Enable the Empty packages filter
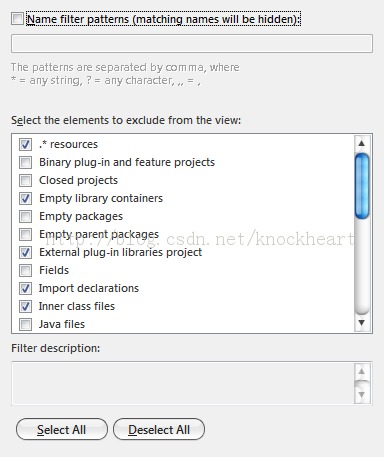Screen dimensions: 384x457 [x=25, y=217]
